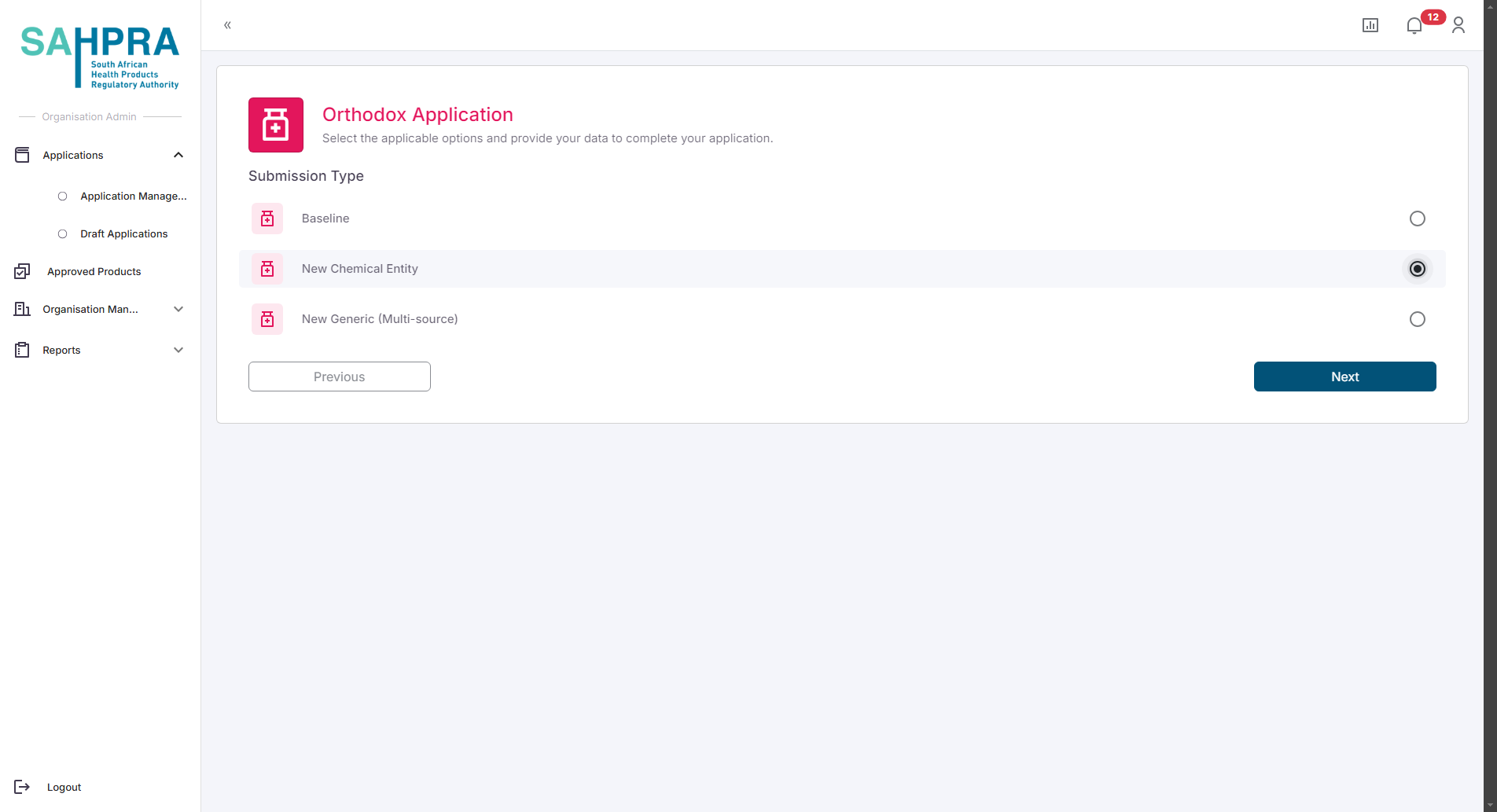Click the Reports clipboard icon

pos(22,350)
